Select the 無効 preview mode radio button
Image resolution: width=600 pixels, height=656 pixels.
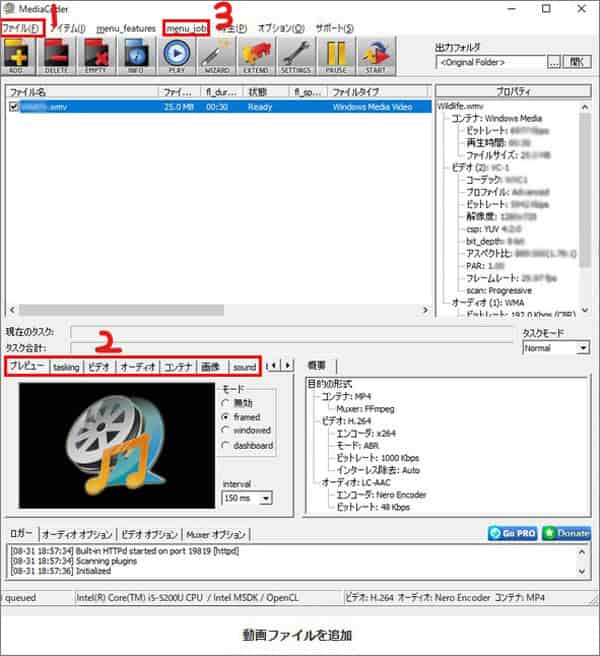[226, 403]
